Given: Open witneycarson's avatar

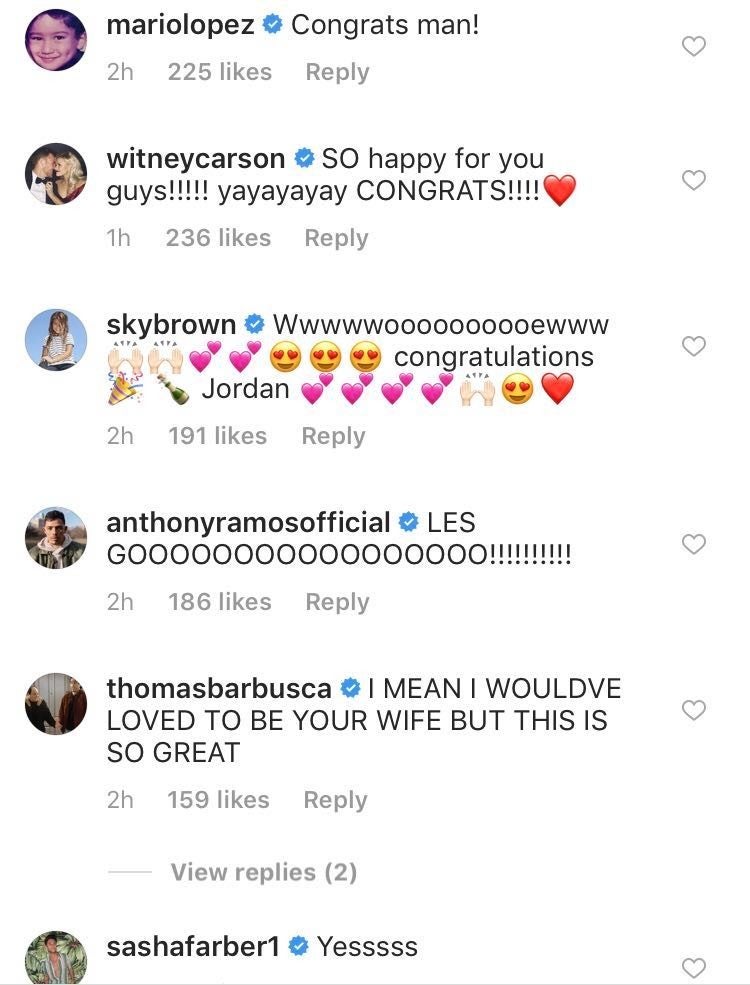Looking at the screenshot, I should (x=55, y=175).
